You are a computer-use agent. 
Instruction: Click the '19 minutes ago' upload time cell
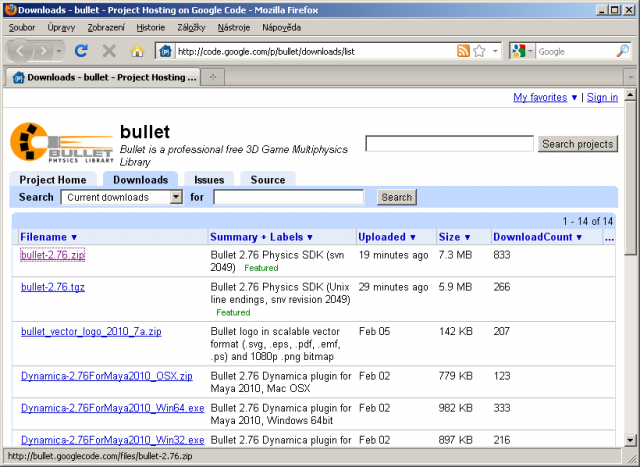393,255
